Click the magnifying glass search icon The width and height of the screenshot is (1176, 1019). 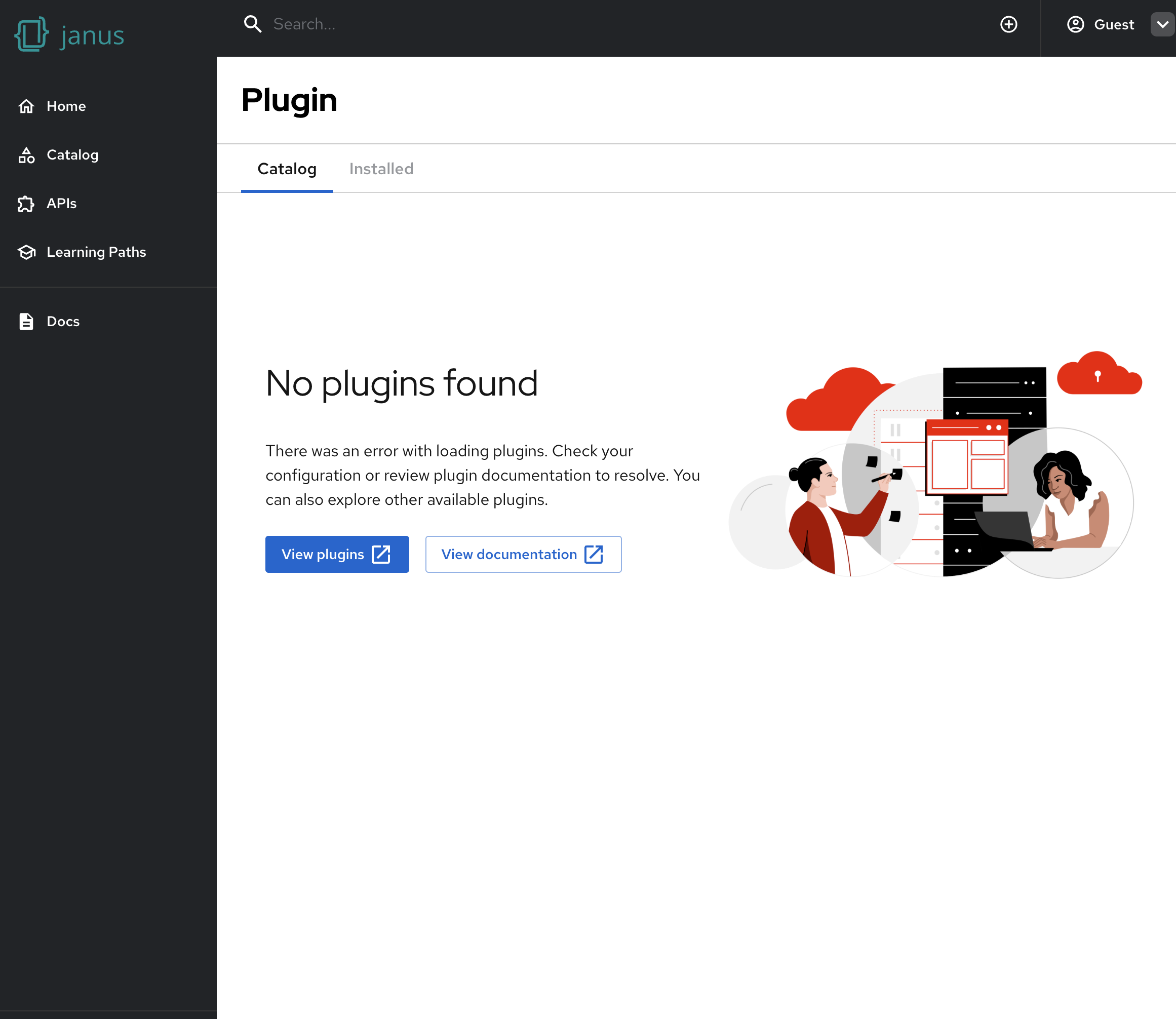(253, 24)
